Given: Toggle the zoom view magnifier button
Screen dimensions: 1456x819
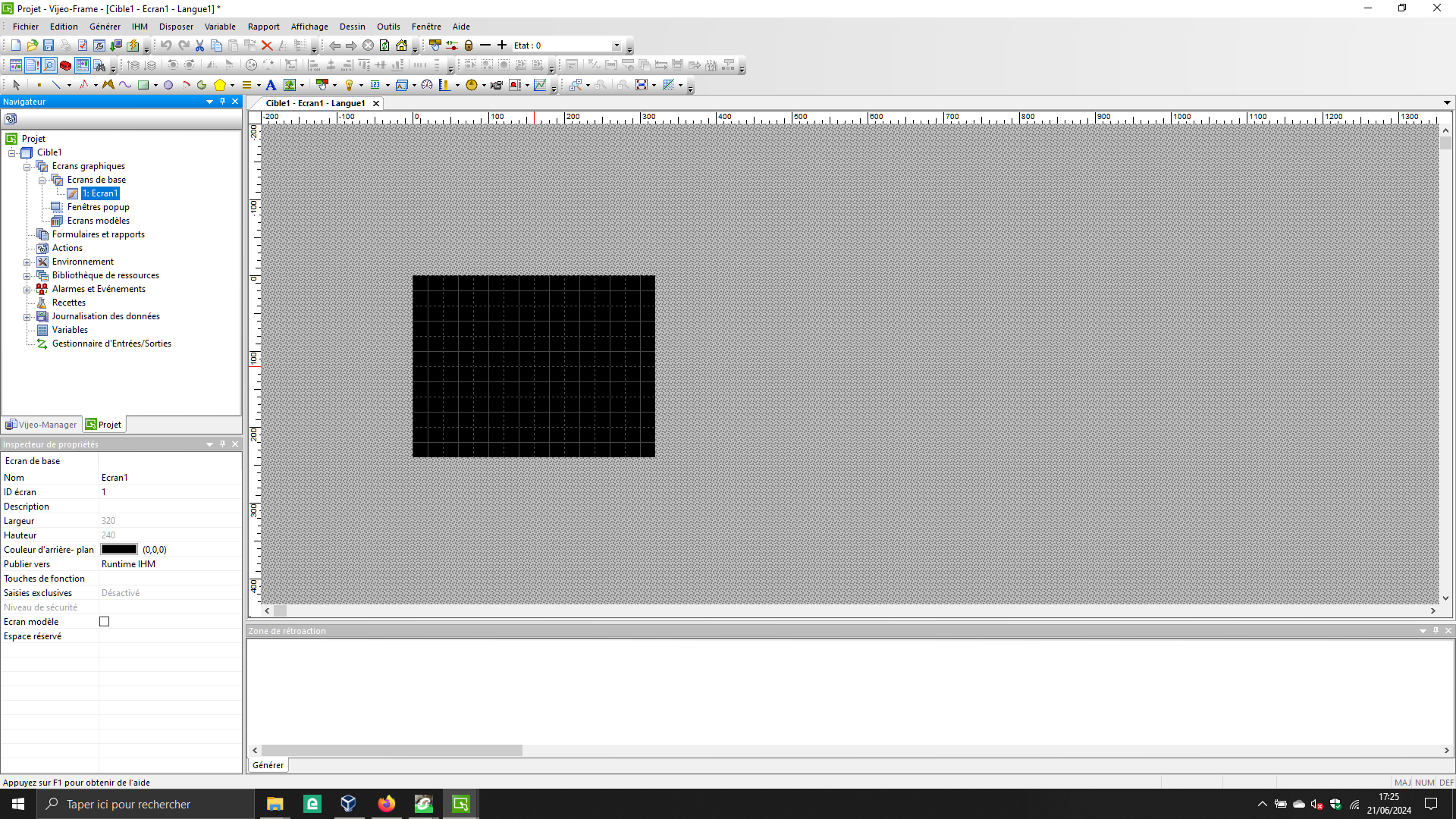Looking at the screenshot, I should coord(49,65).
